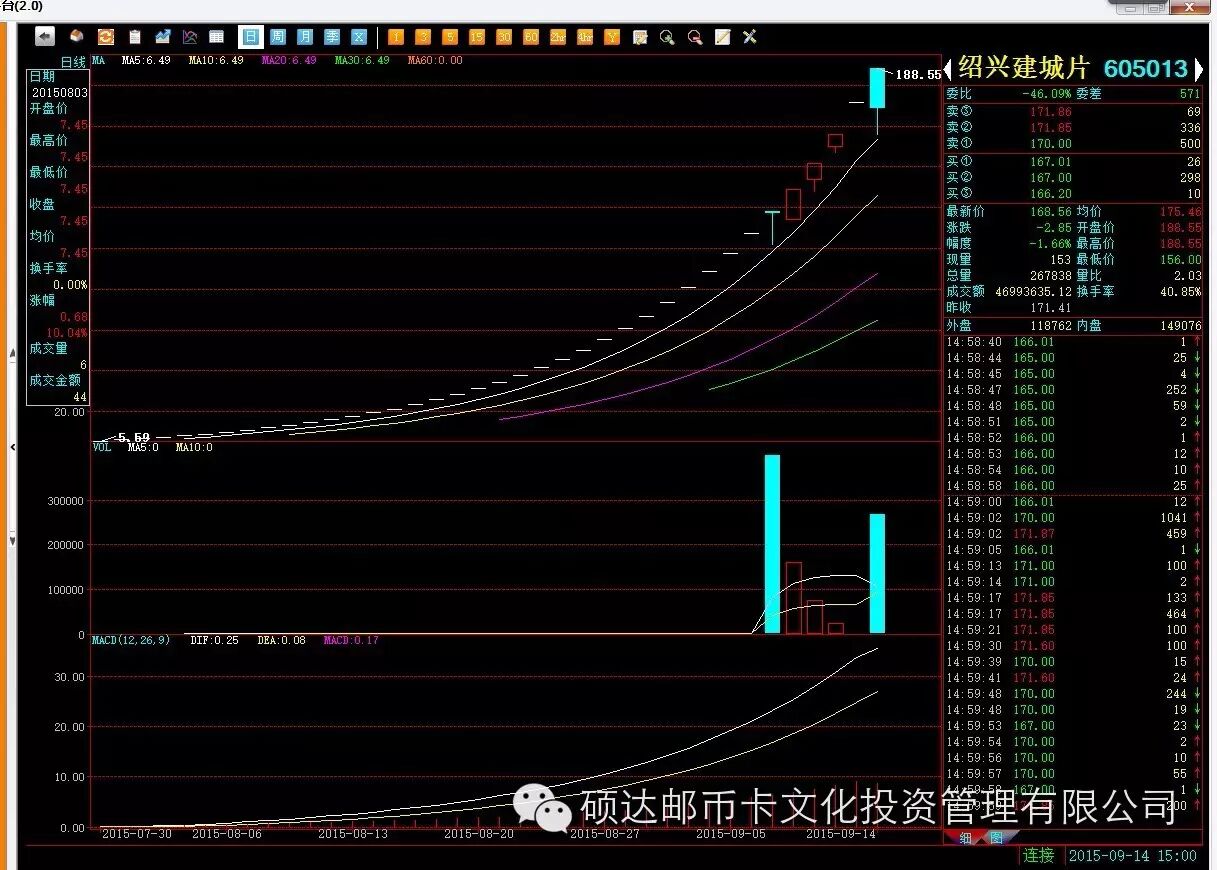The image size is (1217, 870).
Task: Select the 30-minute period button
Action: [x=504, y=37]
